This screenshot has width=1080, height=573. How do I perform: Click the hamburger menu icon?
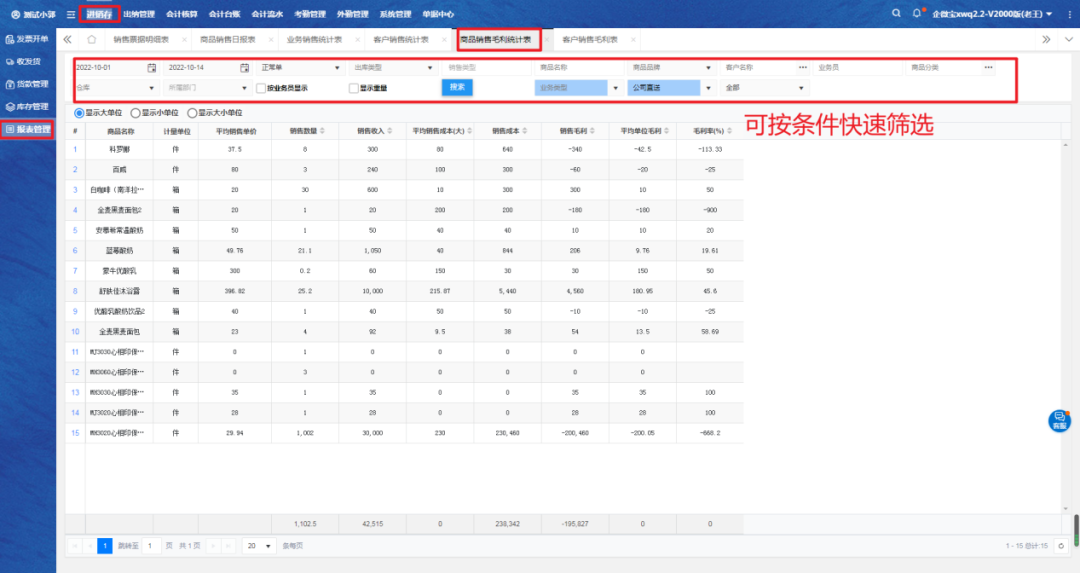click(x=70, y=14)
